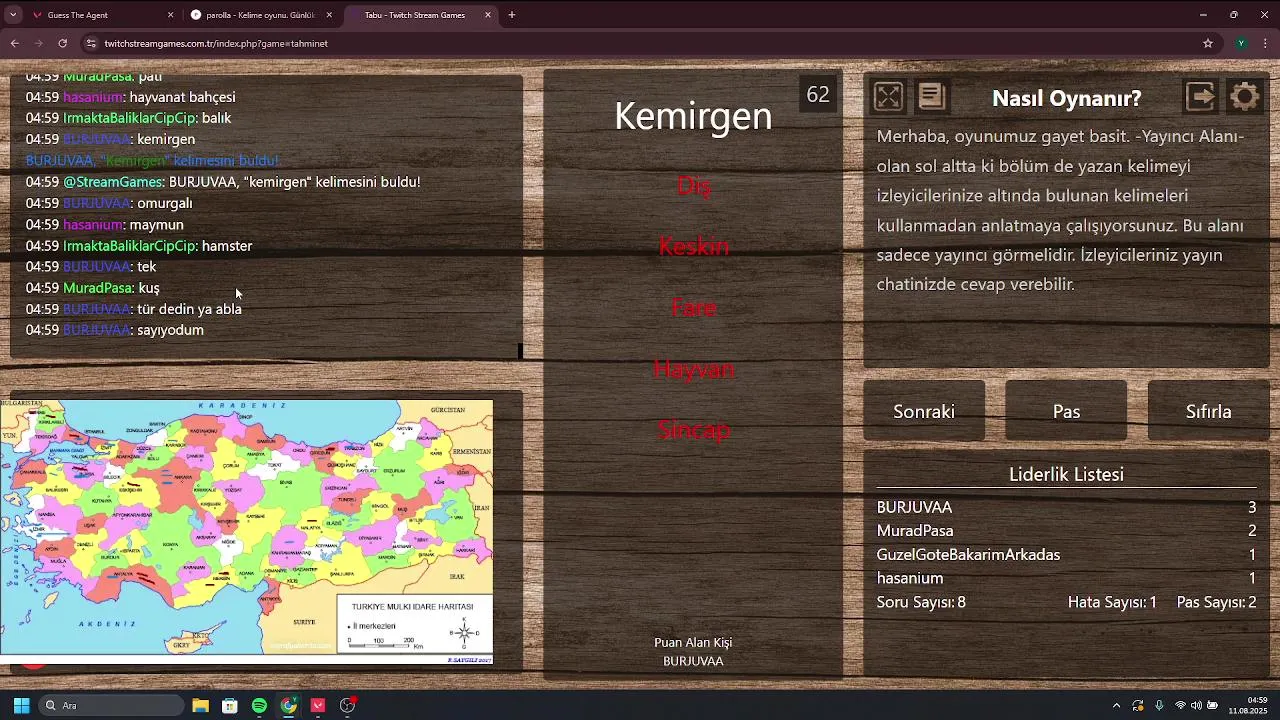Close the Guess The Agent tab

170,15
